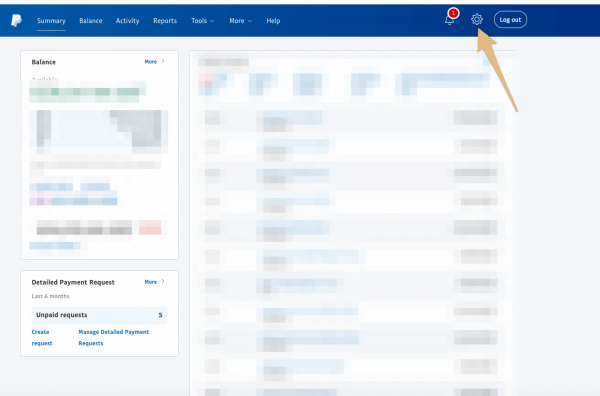The height and width of the screenshot is (396, 600).
Task: Expand the Tools dropdown menu
Action: point(202,21)
